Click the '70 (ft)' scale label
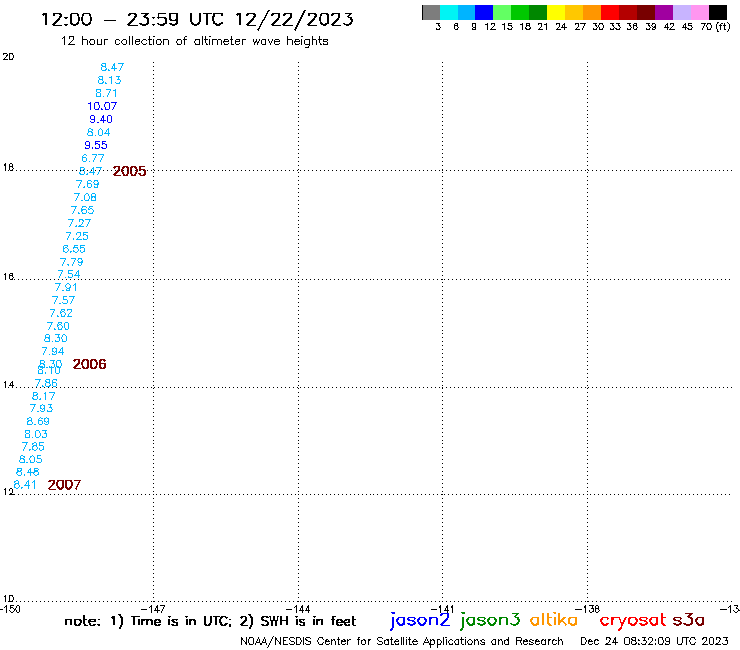The height and width of the screenshot is (650, 740). point(715,27)
